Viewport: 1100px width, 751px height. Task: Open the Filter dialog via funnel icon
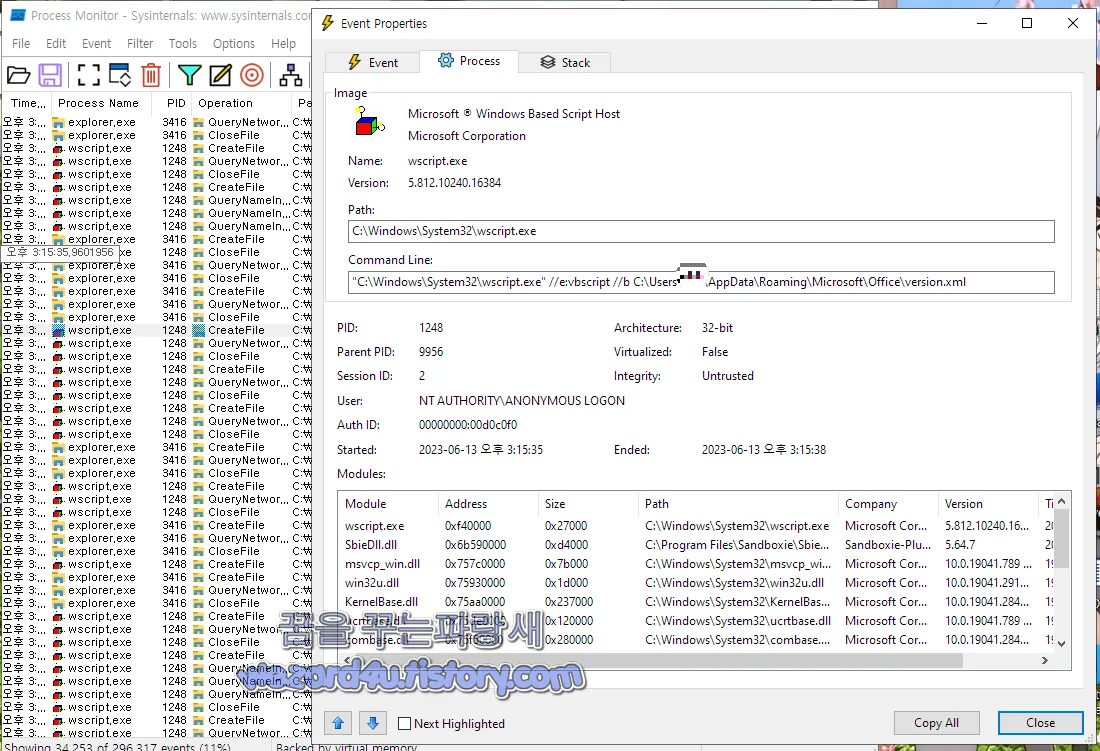[190, 74]
